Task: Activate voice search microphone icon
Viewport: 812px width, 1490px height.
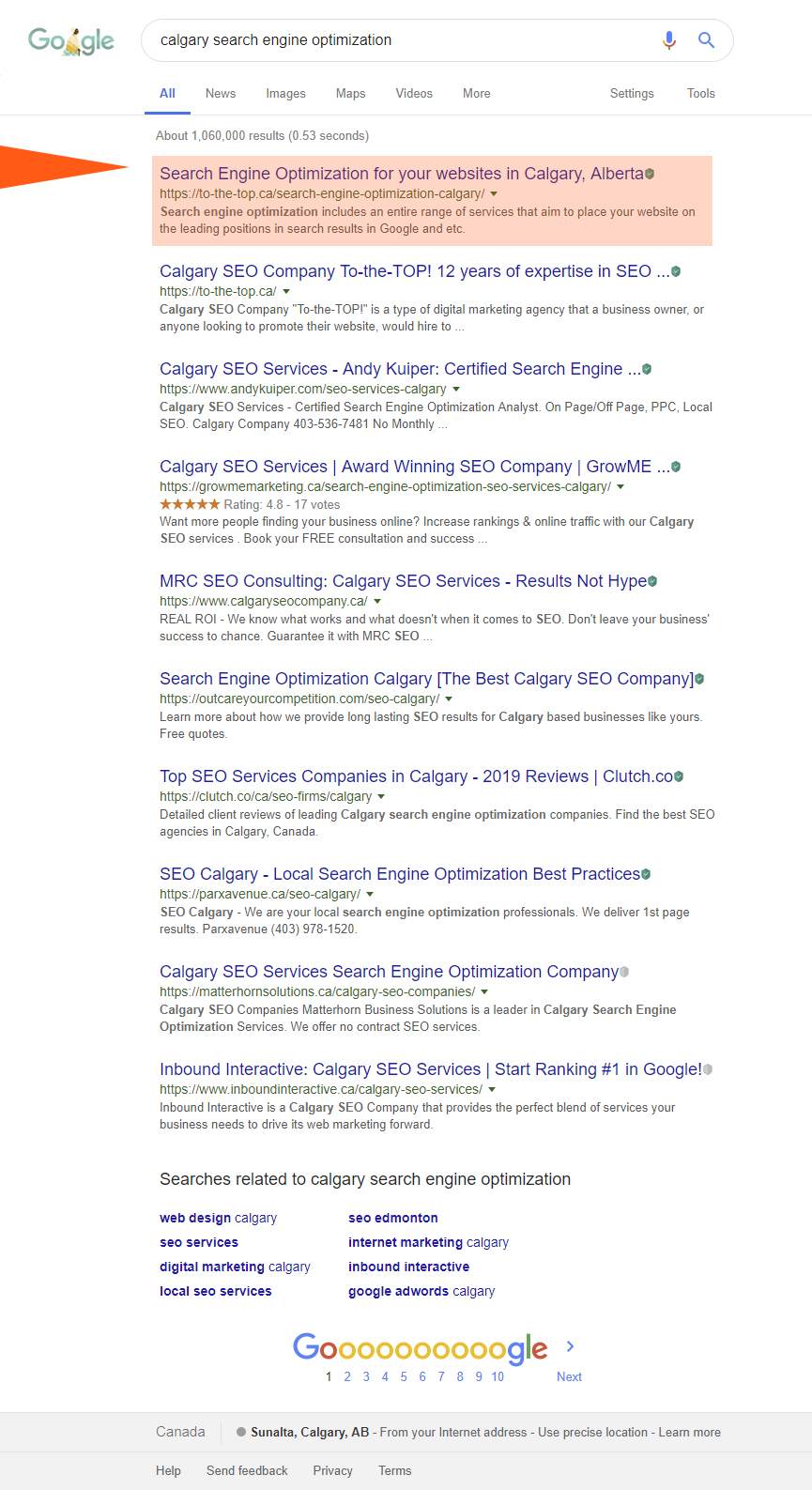Action: coord(669,40)
